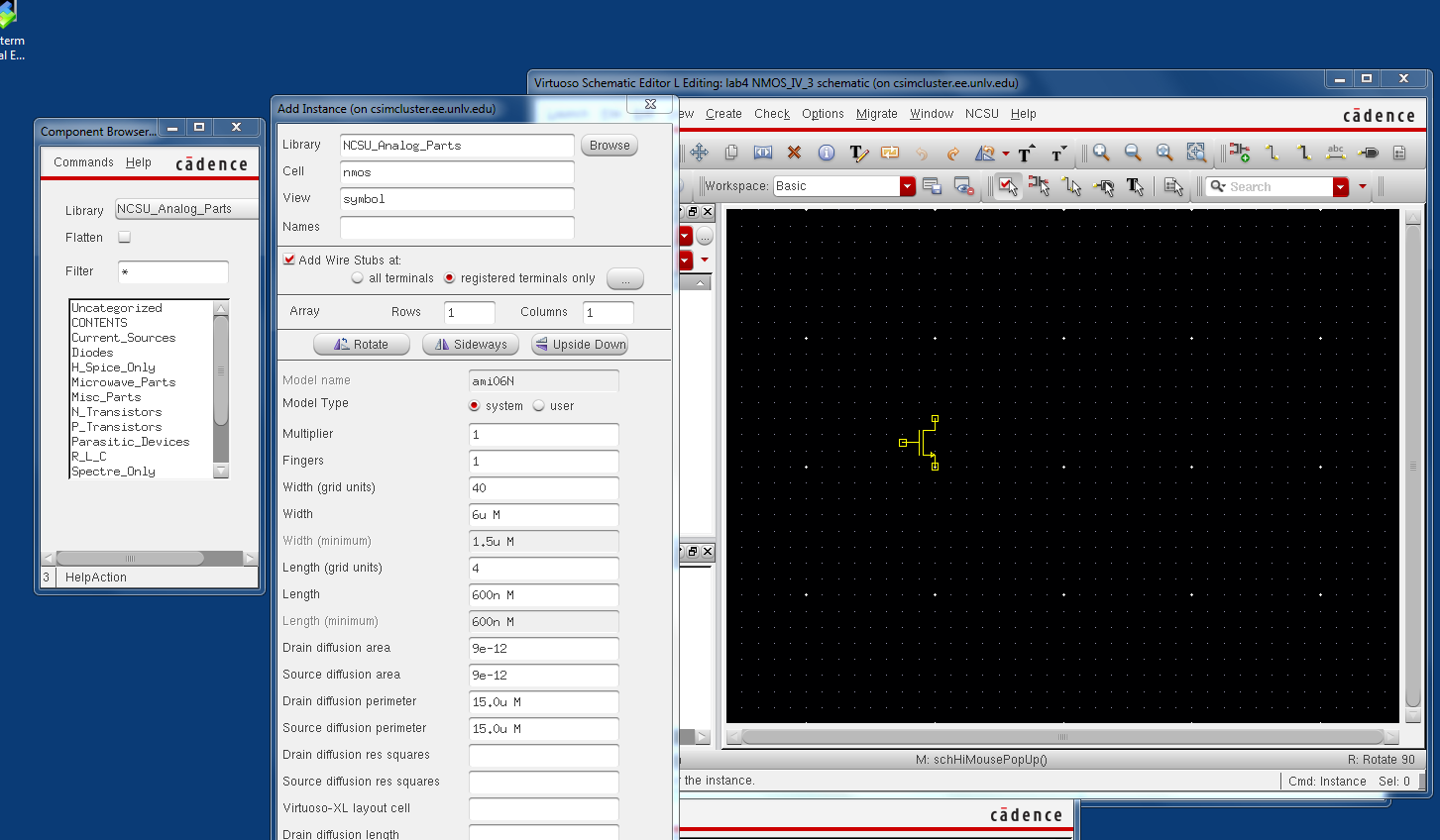Open the Check menu
The image size is (1440, 840).
[x=772, y=114]
